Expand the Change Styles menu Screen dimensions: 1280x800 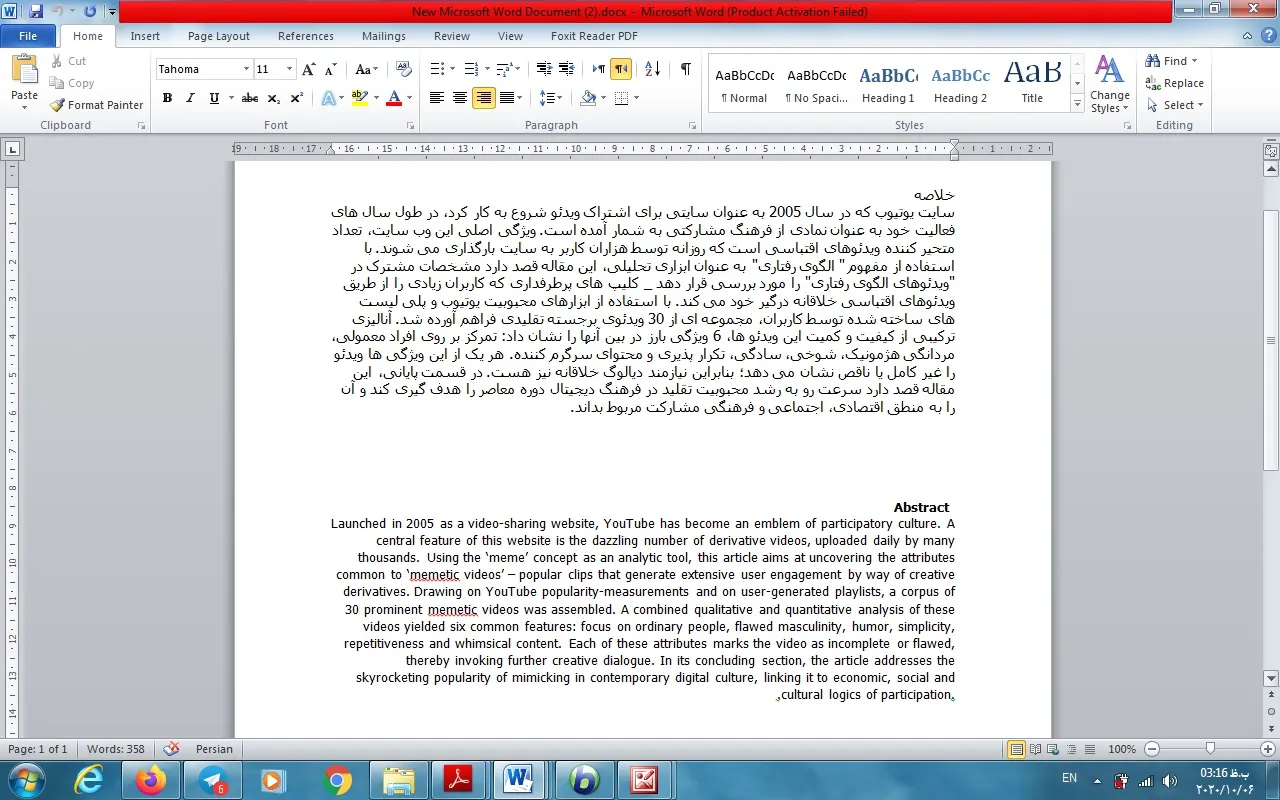pyautogui.click(x=1109, y=84)
